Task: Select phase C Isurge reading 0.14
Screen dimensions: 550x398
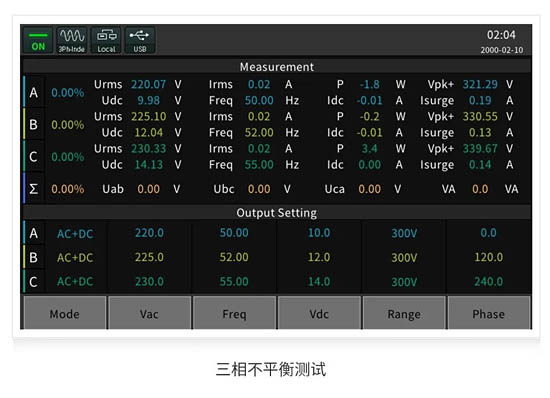Action: [480, 165]
